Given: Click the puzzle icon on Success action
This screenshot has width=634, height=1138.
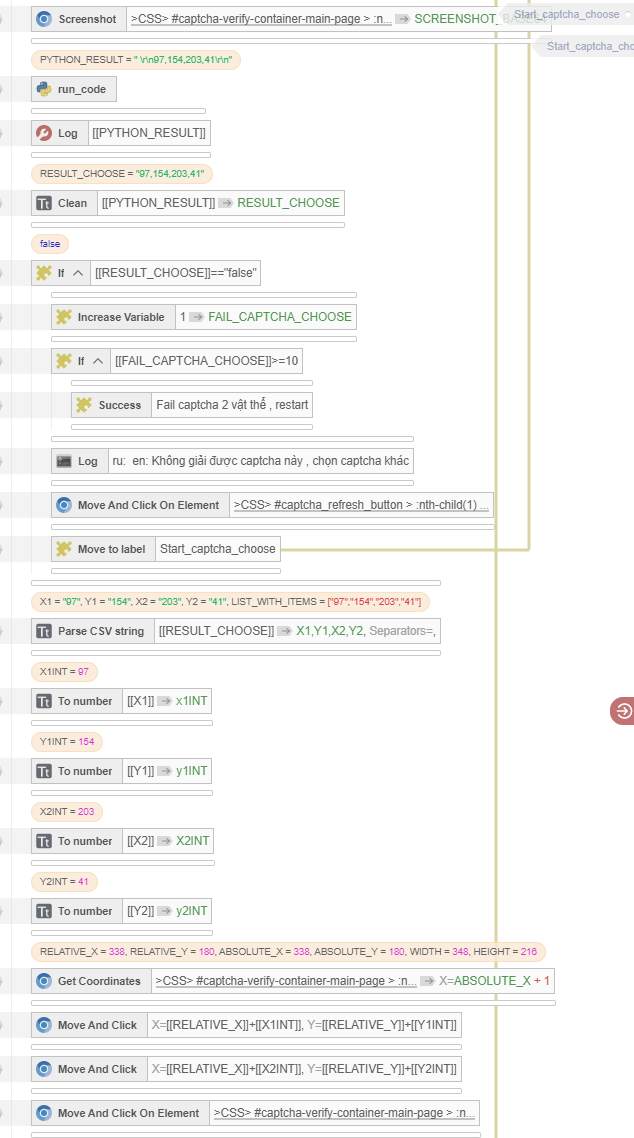Looking at the screenshot, I should [x=84, y=405].
